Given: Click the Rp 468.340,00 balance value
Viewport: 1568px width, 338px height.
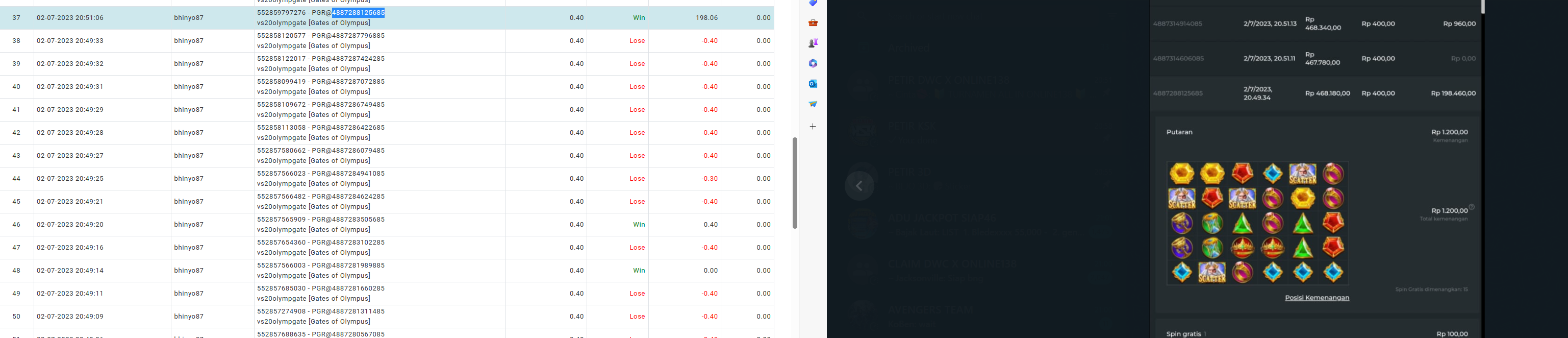Looking at the screenshot, I should [1323, 24].
